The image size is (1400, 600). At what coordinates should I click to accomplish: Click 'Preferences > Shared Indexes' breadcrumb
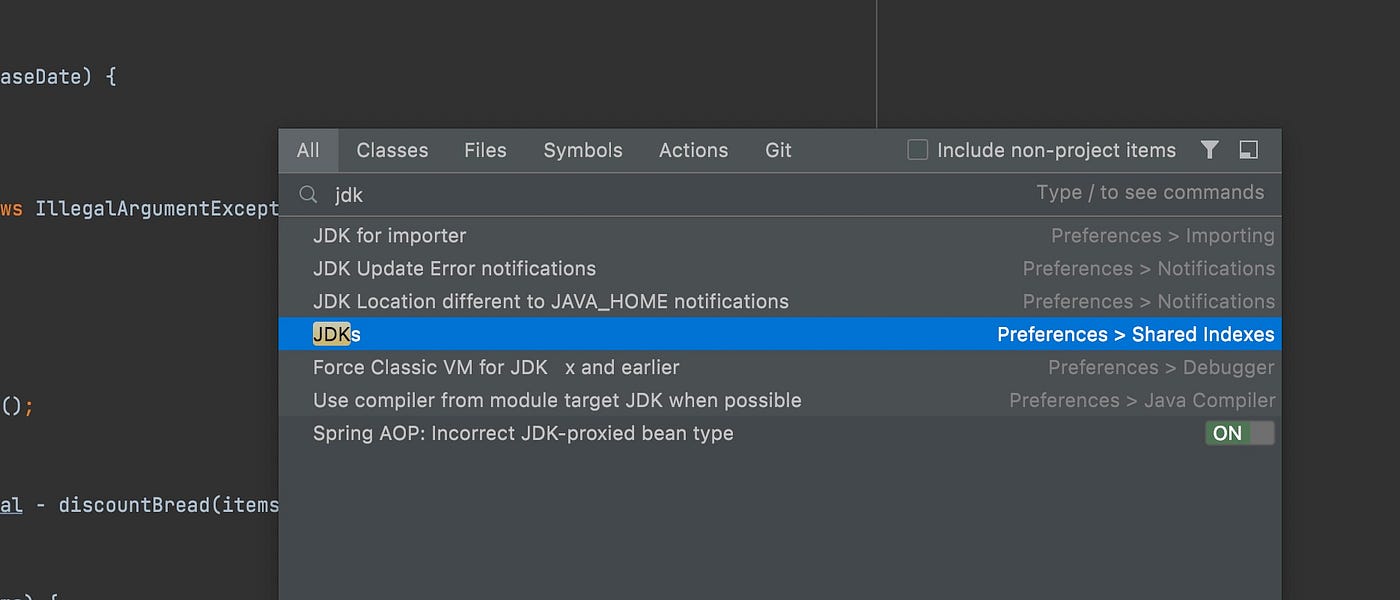[x=1135, y=334]
